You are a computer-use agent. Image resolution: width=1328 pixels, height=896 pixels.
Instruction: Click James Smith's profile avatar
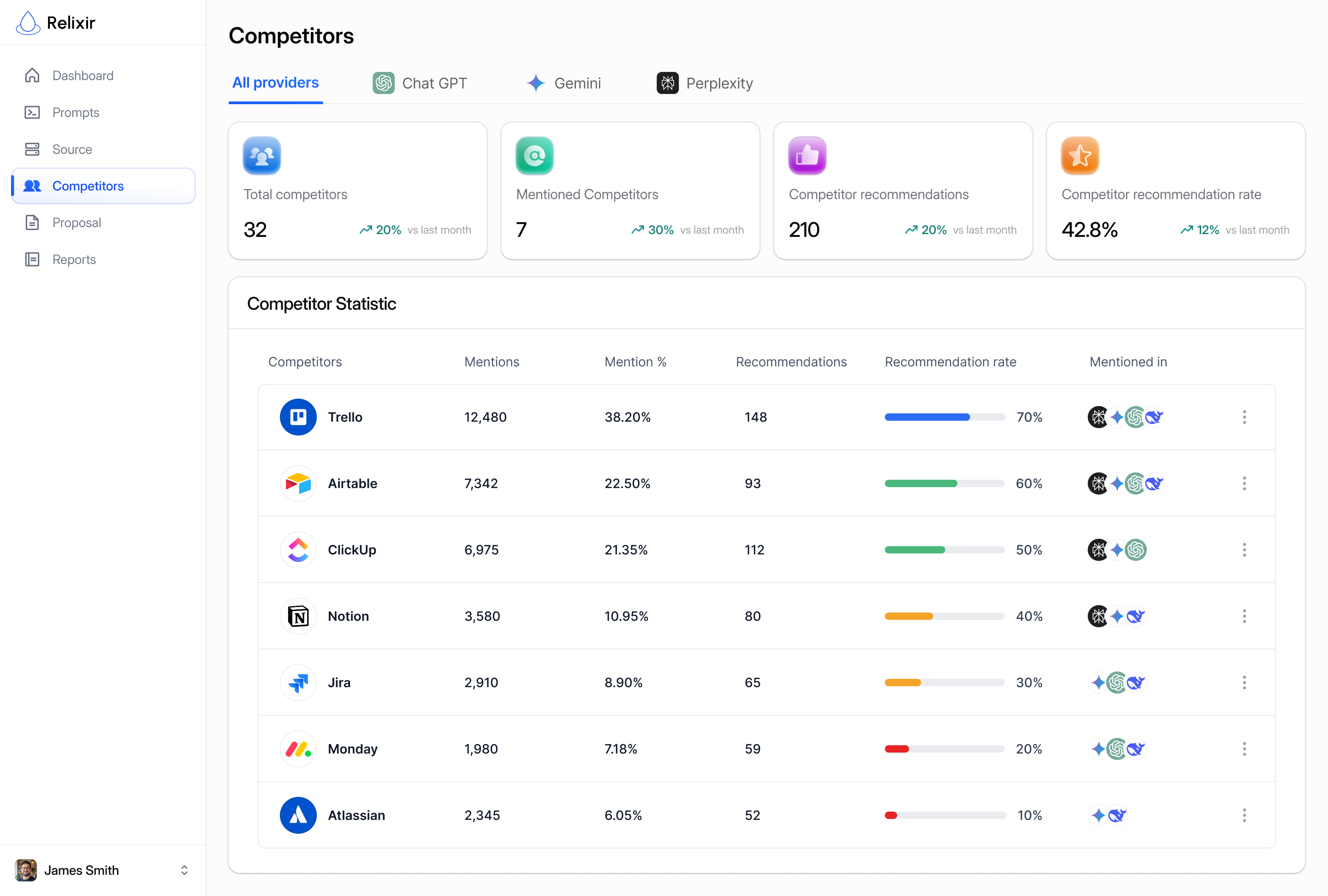pyautogui.click(x=25, y=870)
